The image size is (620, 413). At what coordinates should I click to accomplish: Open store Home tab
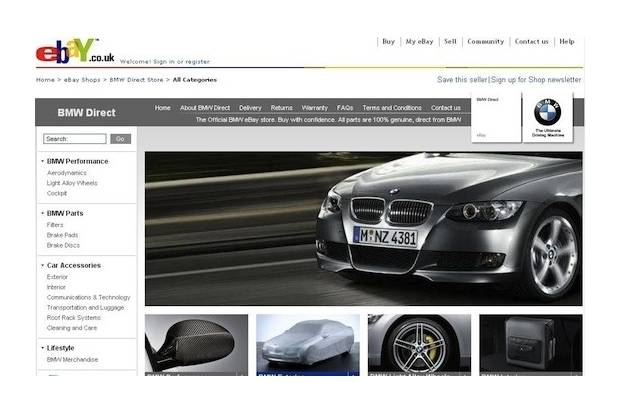pyautogui.click(x=163, y=108)
